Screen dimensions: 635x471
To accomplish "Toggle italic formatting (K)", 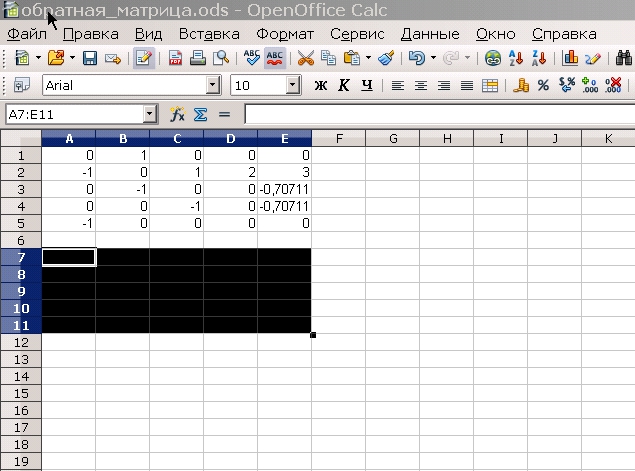I will click(343, 86).
